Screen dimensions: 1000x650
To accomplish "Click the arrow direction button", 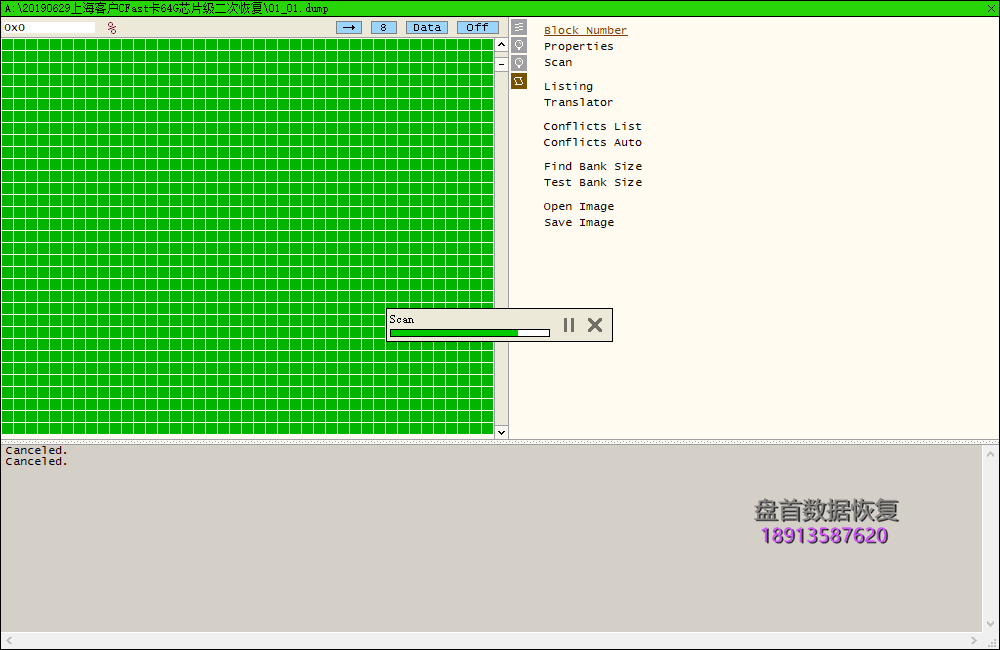I will (349, 27).
